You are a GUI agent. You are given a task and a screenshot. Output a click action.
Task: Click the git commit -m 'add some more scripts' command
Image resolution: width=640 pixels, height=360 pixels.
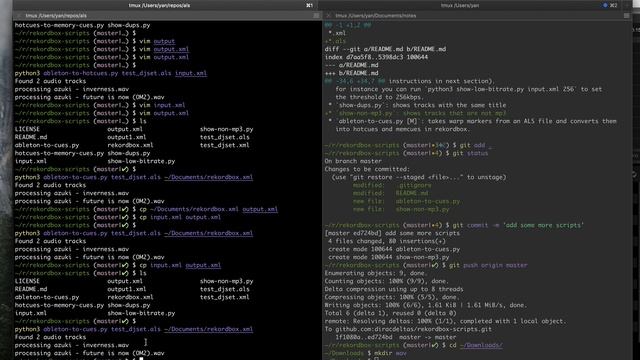click(x=518, y=225)
